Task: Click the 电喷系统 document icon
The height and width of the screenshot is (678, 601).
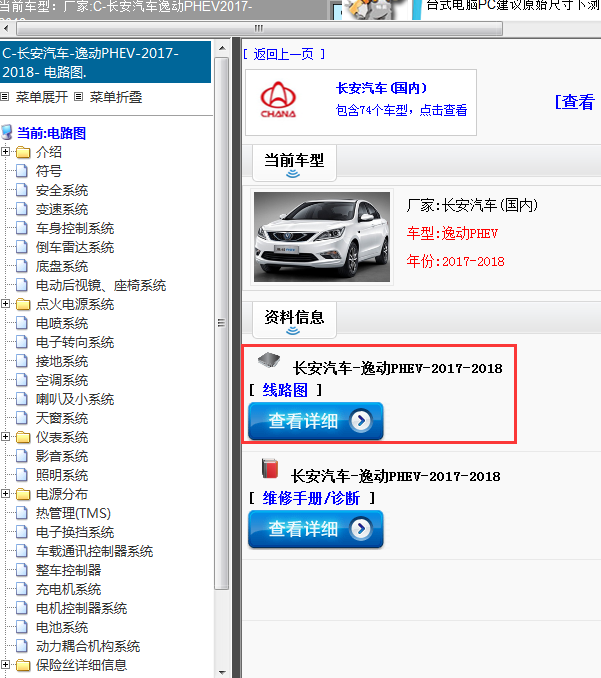Action: click(22, 323)
